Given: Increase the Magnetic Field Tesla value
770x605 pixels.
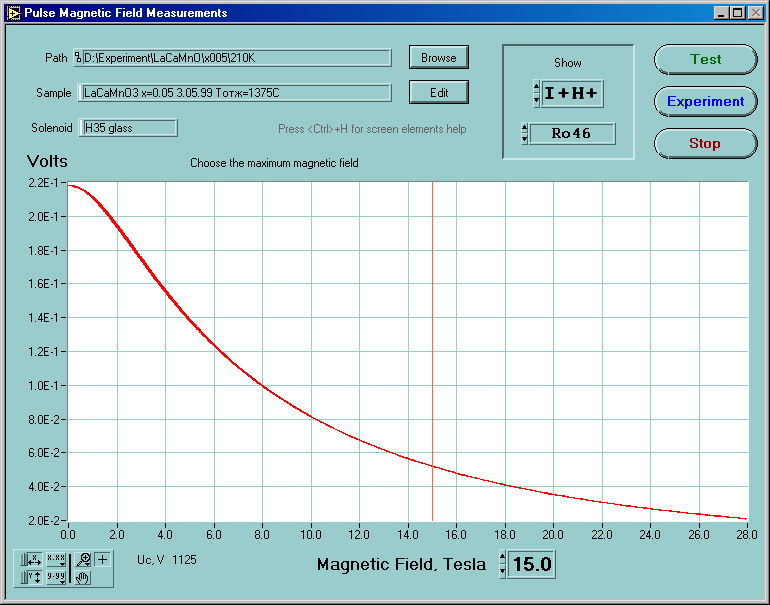Looking at the screenshot, I should click(502, 558).
